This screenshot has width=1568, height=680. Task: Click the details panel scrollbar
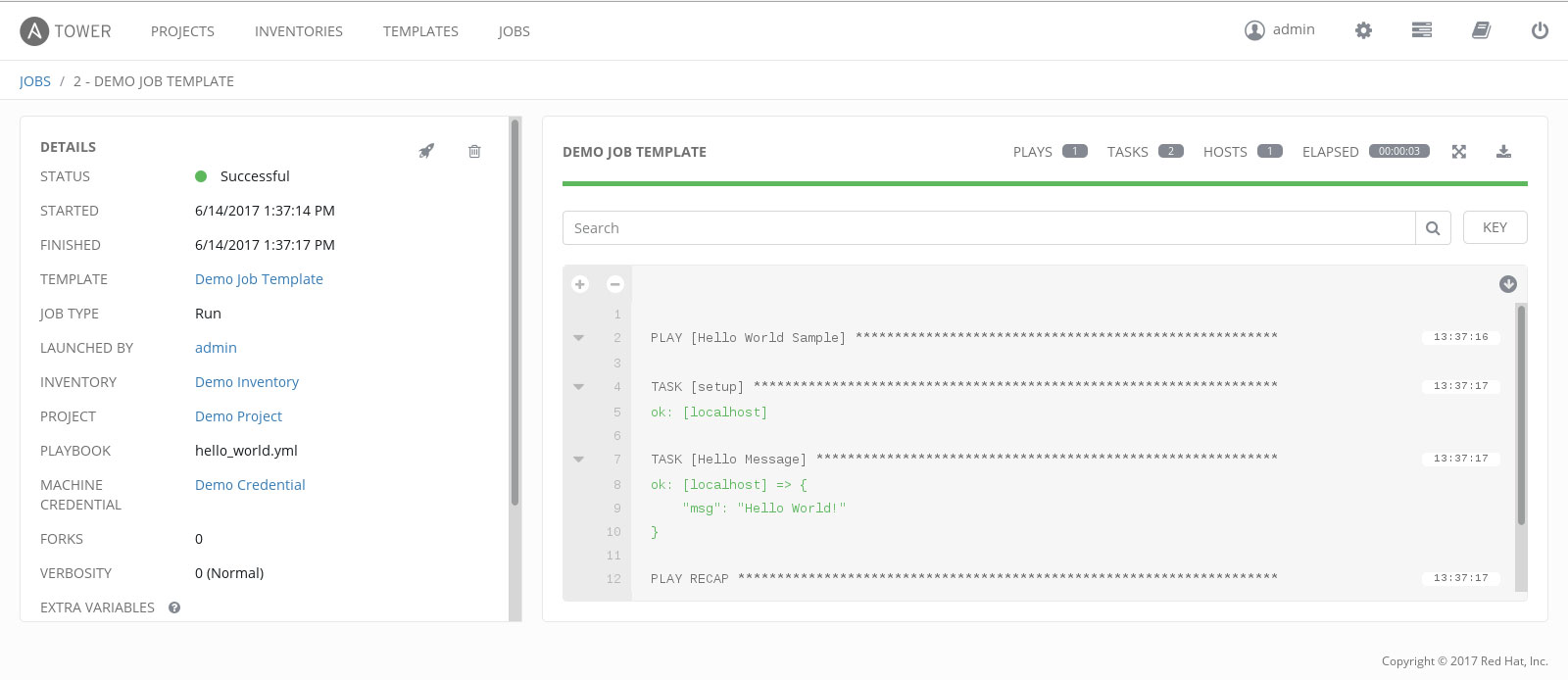(514, 312)
